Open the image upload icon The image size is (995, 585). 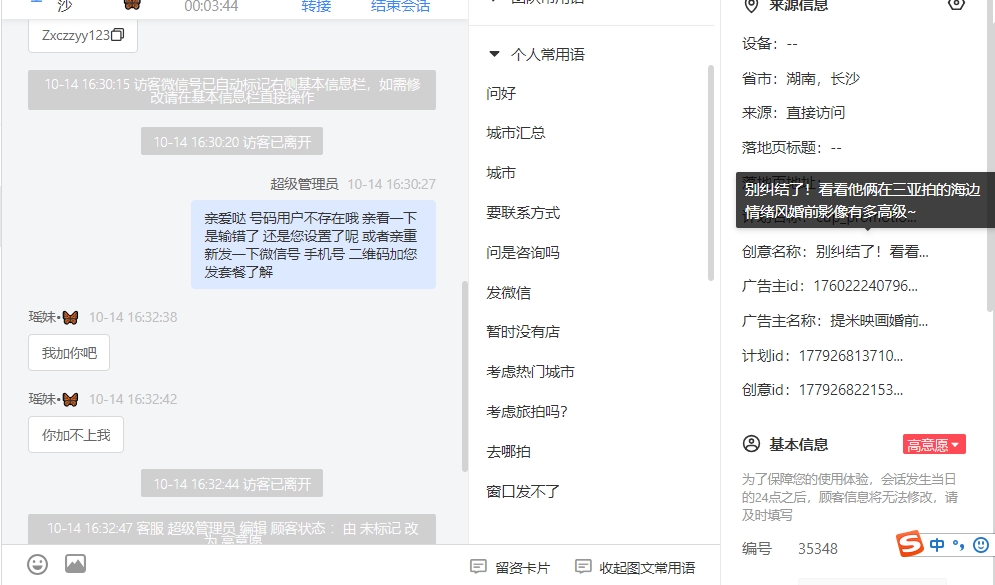[x=75, y=563]
